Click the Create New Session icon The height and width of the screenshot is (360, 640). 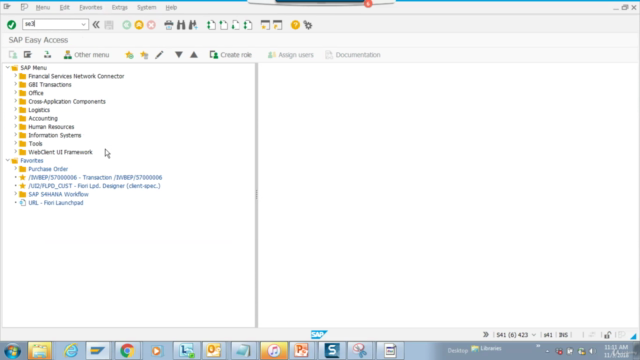[265, 25]
